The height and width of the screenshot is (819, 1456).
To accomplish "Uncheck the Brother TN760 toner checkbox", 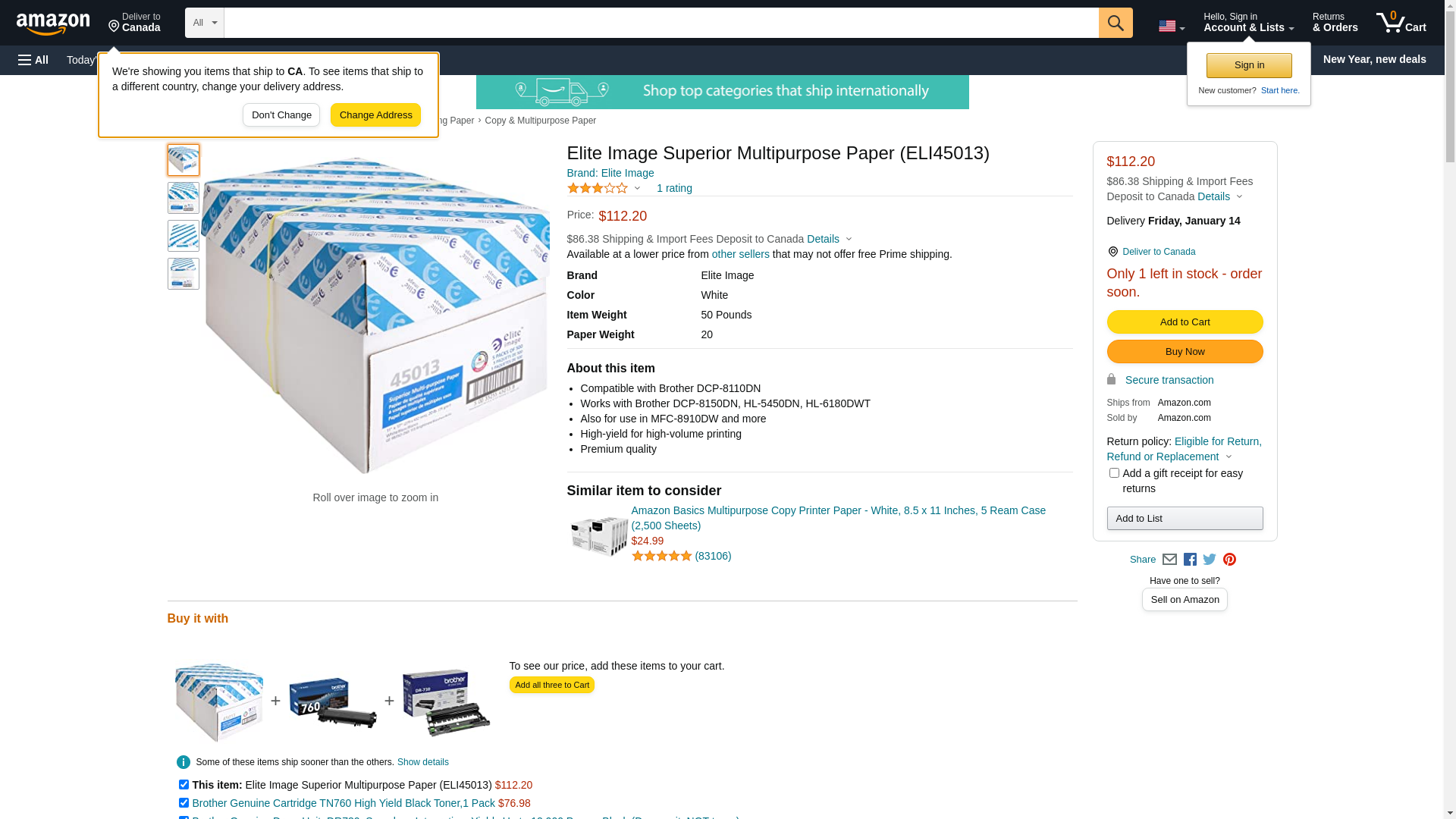I will tap(184, 803).
